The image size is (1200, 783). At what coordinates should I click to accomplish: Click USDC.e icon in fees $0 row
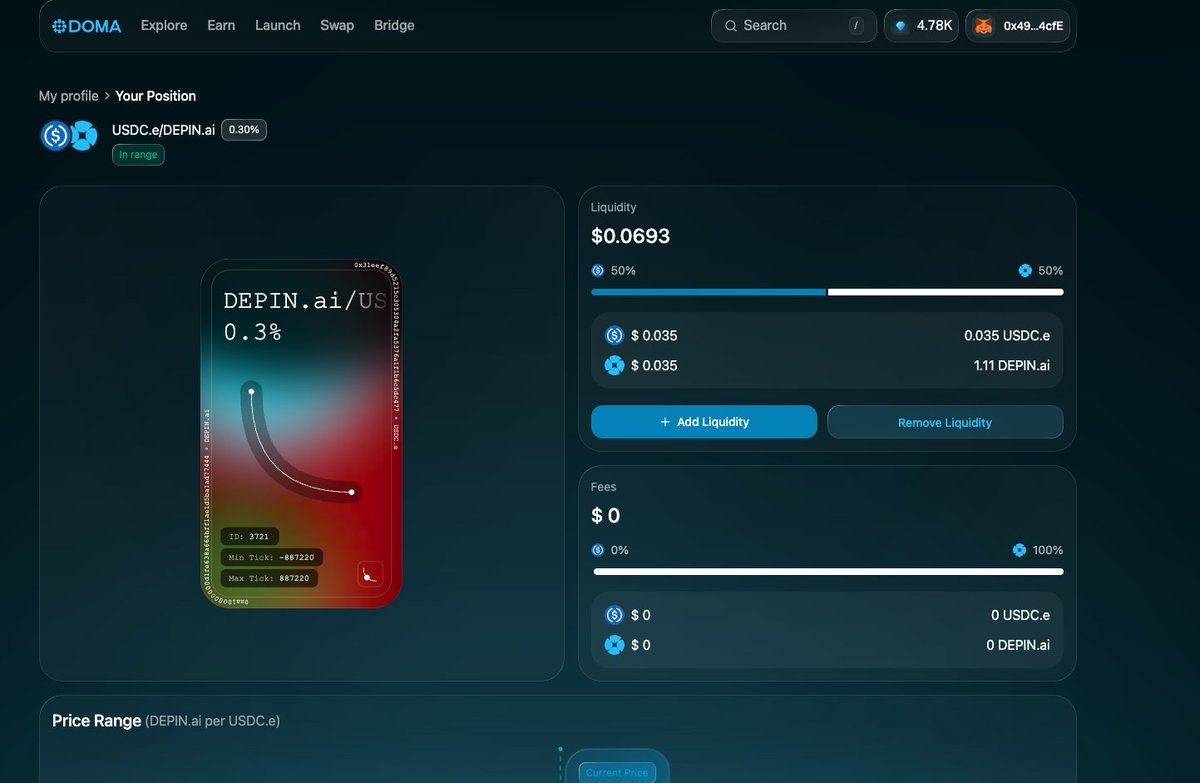614,615
